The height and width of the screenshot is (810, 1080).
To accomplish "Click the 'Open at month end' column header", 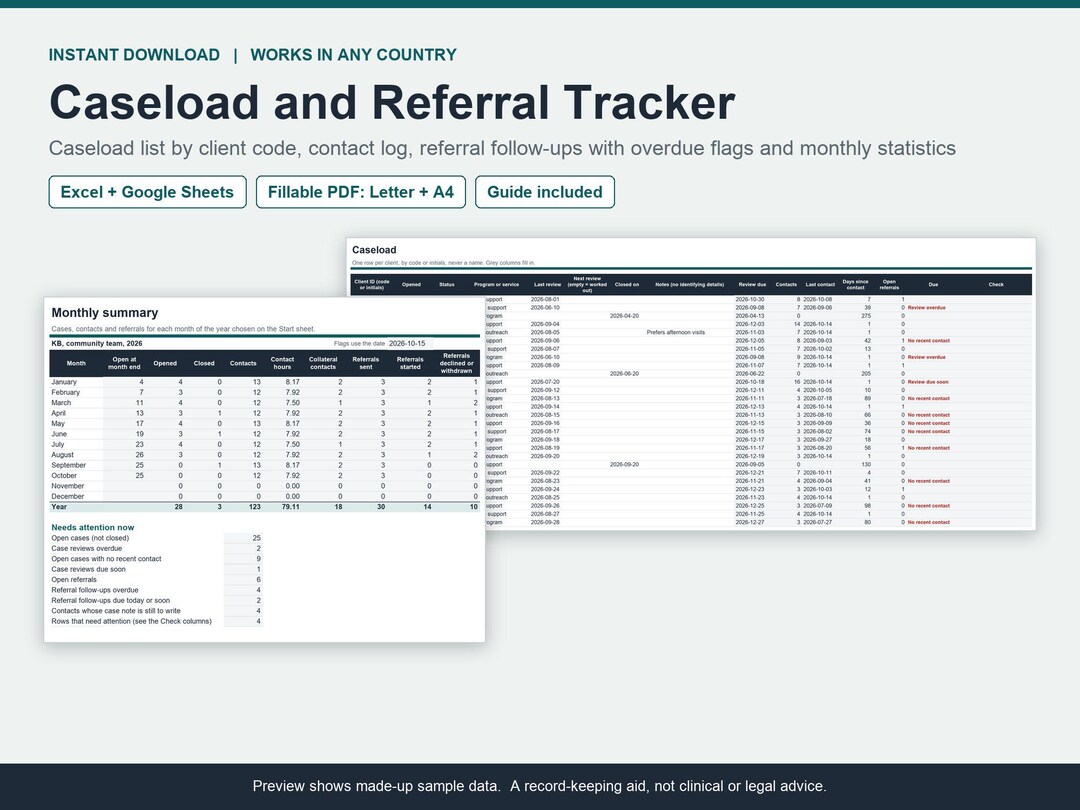I will pos(124,363).
